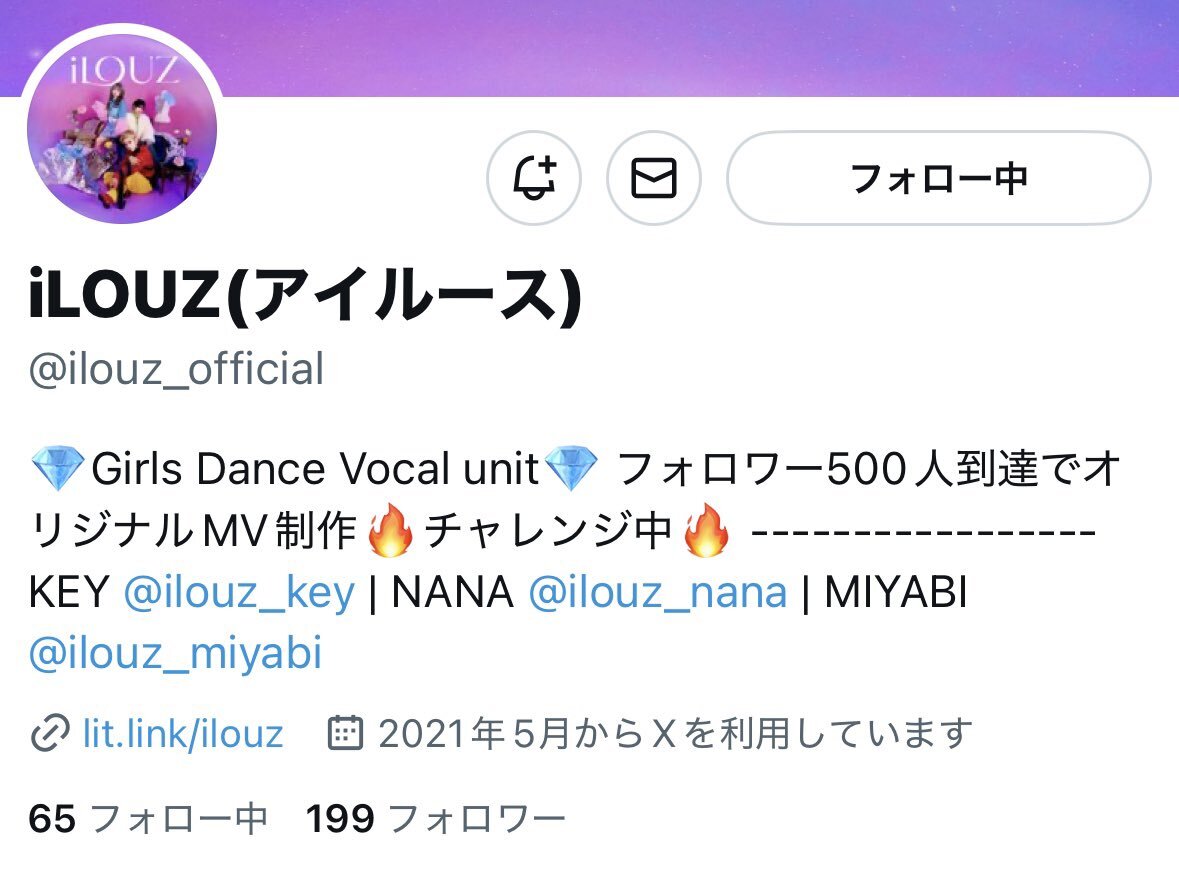Image resolution: width=1179 pixels, height=885 pixels.
Task: Click the fire emoji after チャレンジ中
Action: [705, 530]
